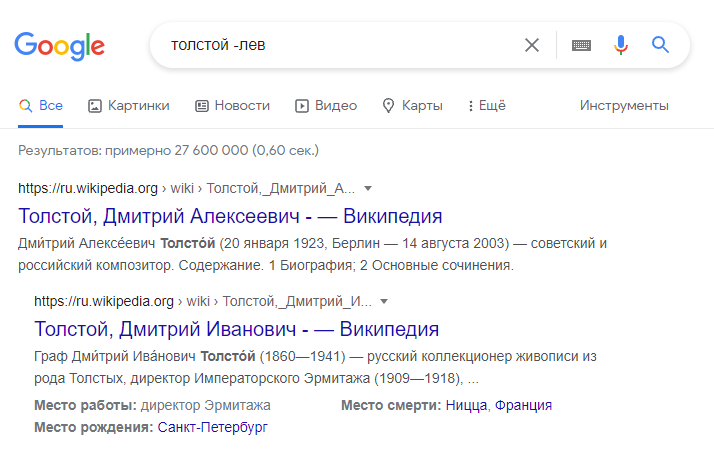Open the Ещё menu

[x=487, y=106]
